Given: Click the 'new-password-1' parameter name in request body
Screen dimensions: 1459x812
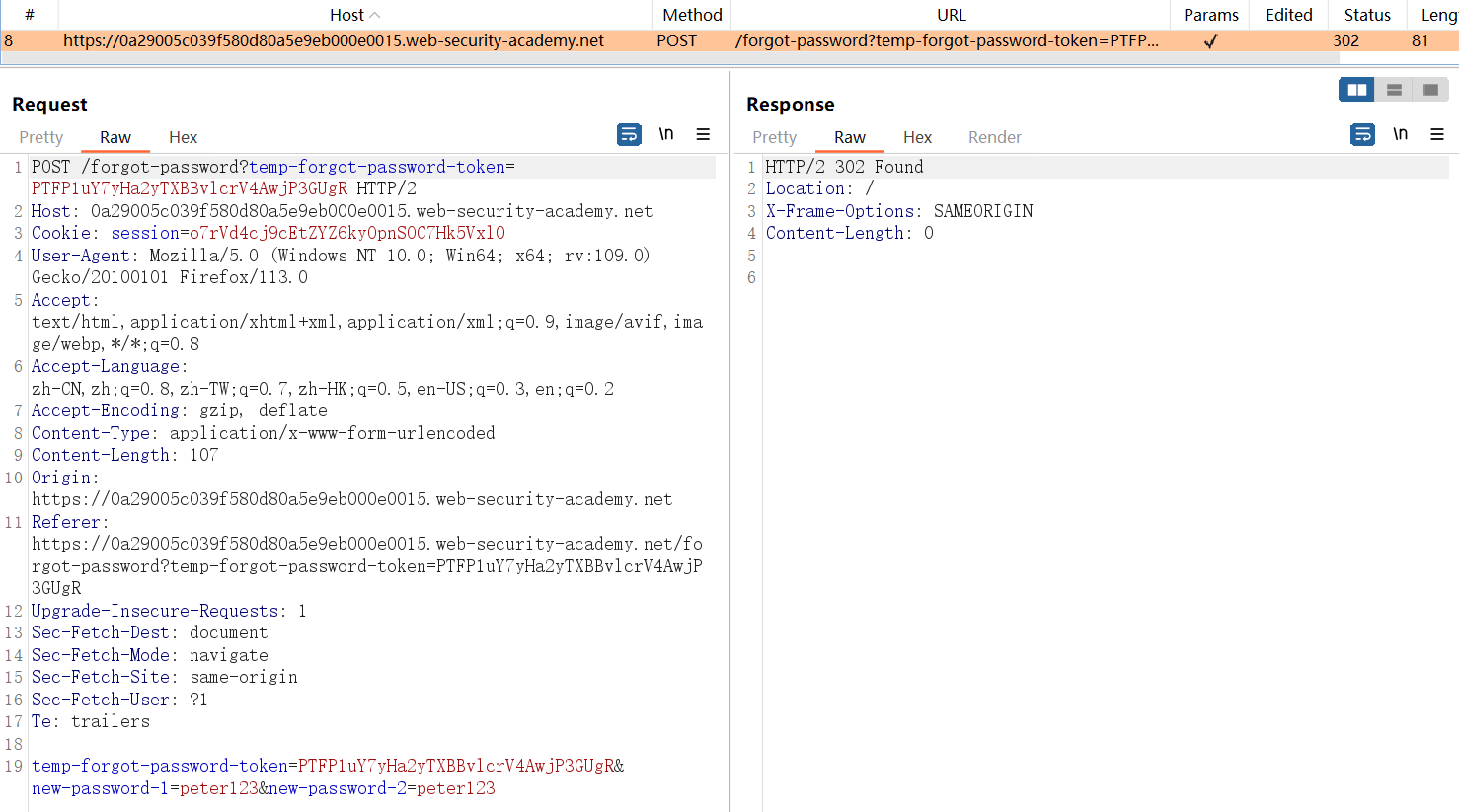Looking at the screenshot, I should (100, 788).
